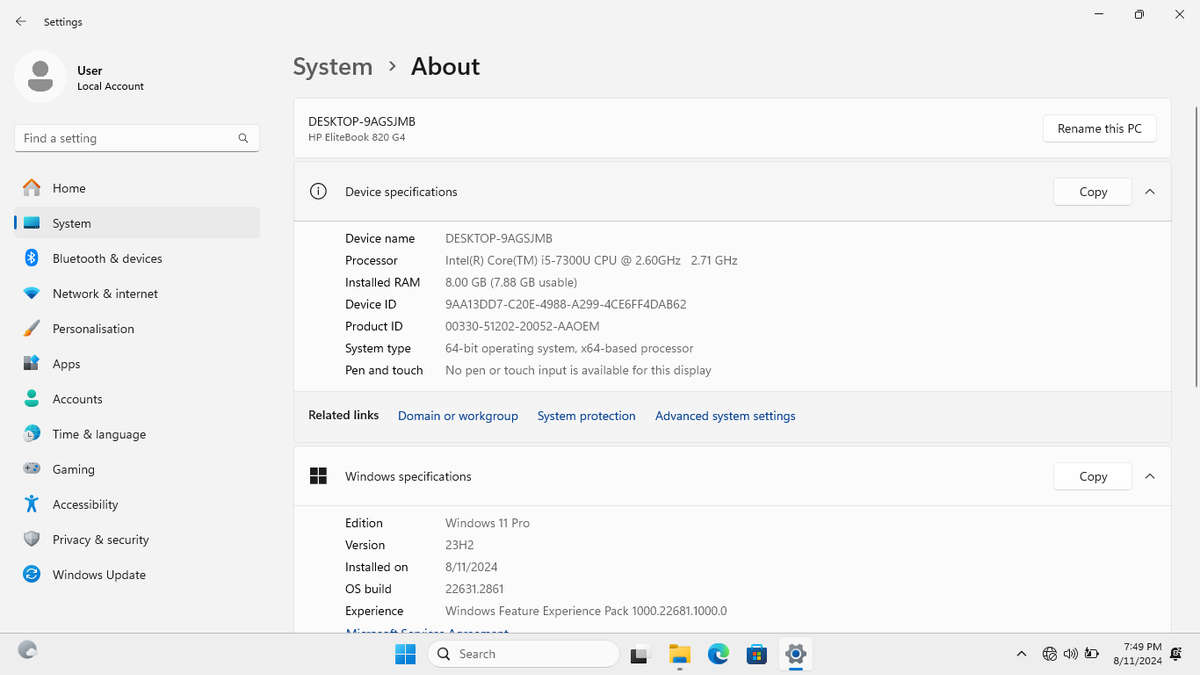This screenshot has width=1200, height=675.
Task: Open Accessibility settings page
Action: point(85,505)
